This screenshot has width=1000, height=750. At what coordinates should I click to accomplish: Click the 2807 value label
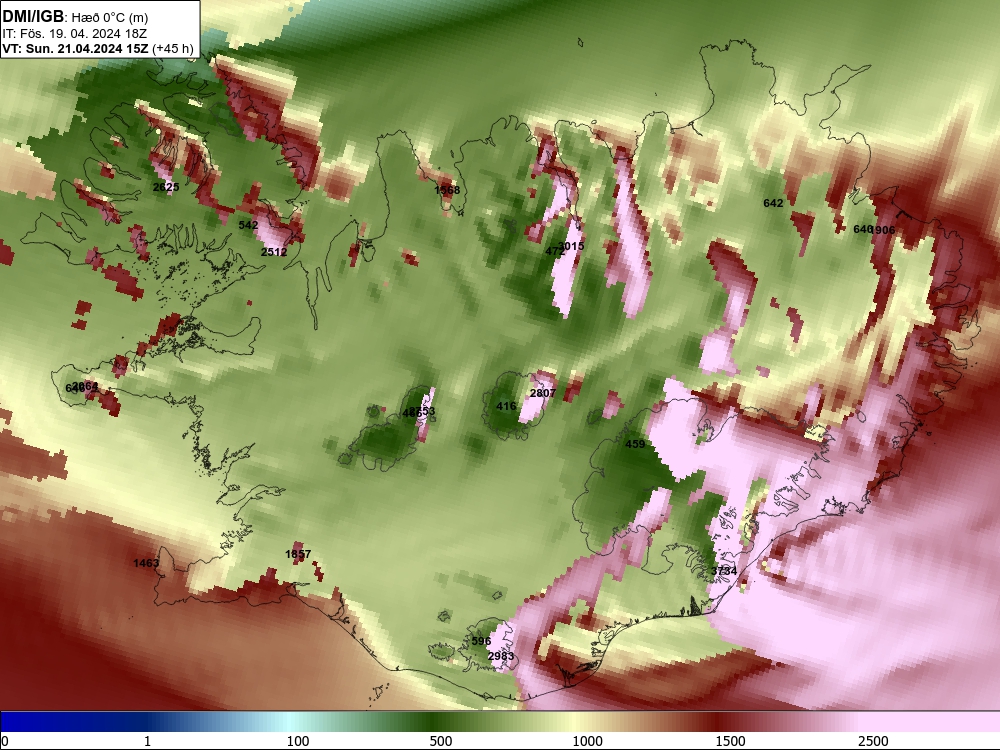click(543, 393)
